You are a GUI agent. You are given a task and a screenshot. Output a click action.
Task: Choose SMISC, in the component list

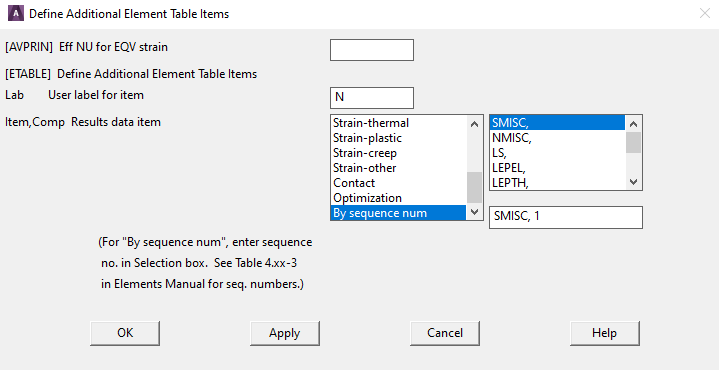pyautogui.click(x=557, y=123)
